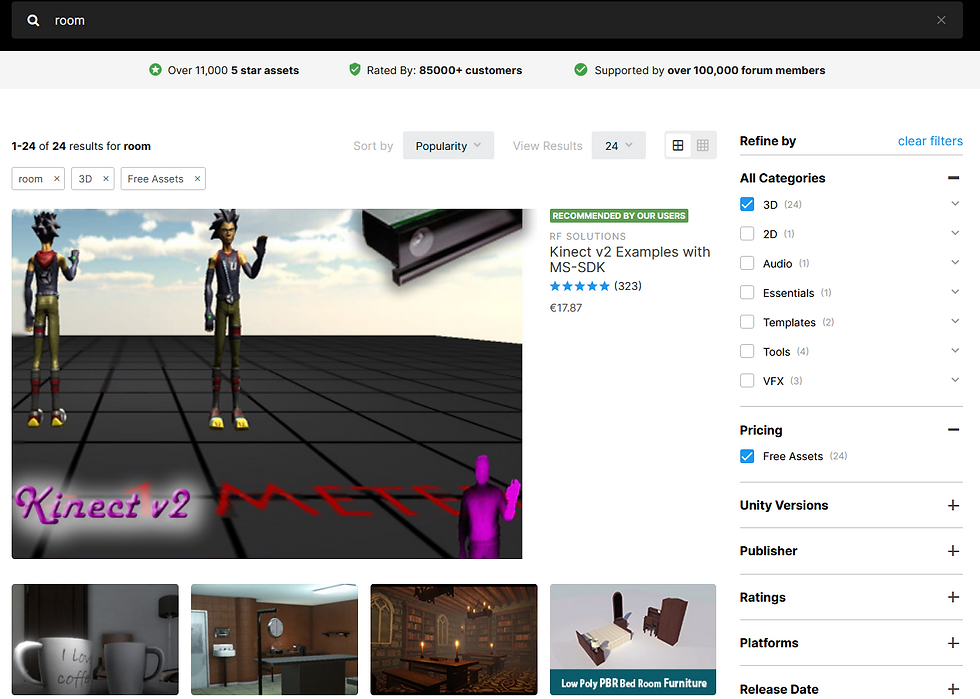The height and width of the screenshot is (699, 980).
Task: Check the VFX category checkbox
Action: 747,381
